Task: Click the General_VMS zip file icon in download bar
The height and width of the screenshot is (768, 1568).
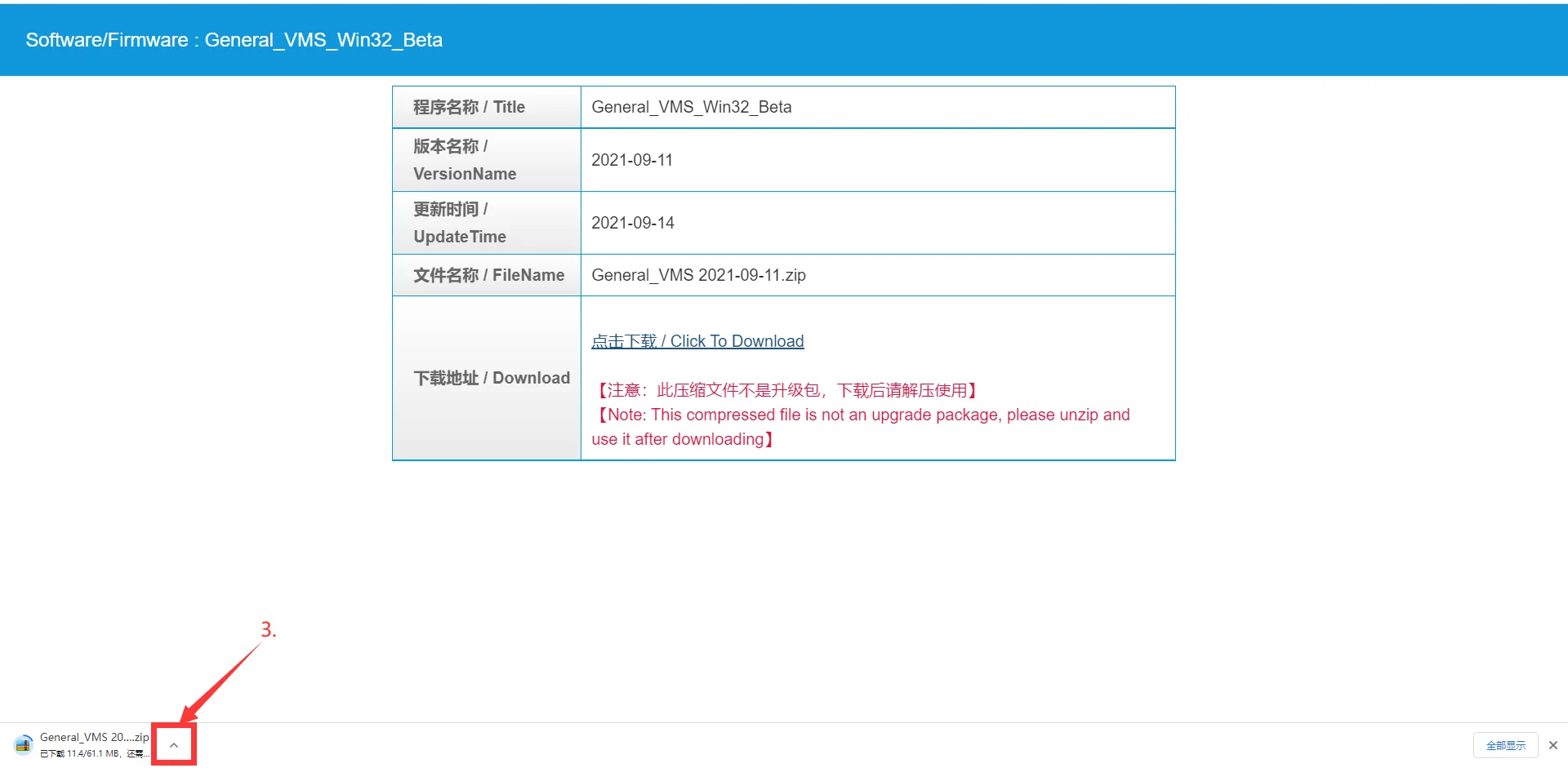Action: [23, 744]
